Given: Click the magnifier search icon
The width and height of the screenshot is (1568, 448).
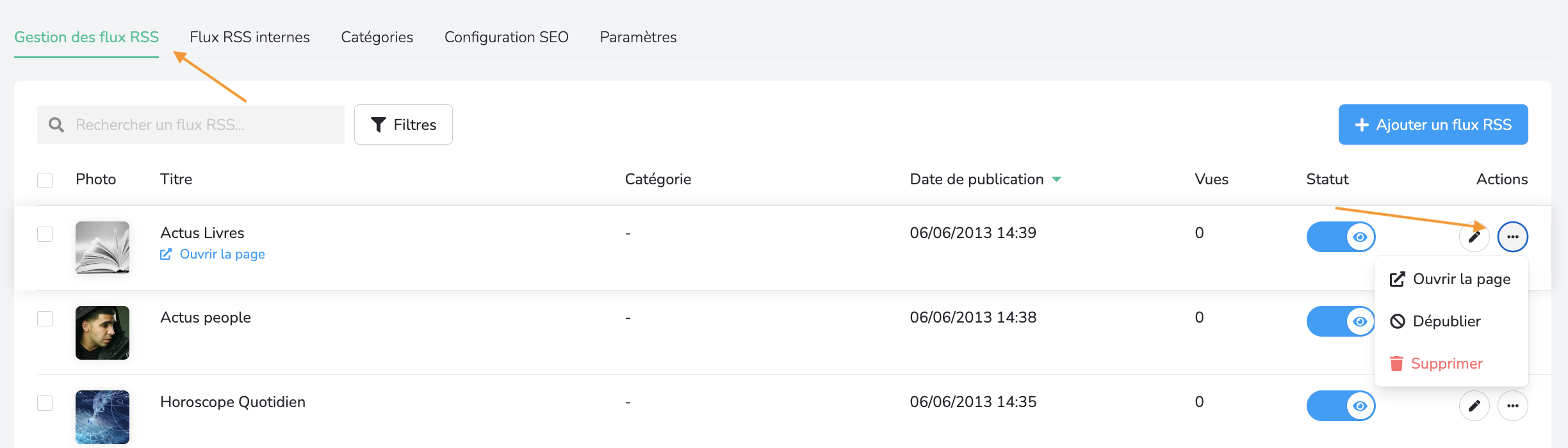Looking at the screenshot, I should pyautogui.click(x=56, y=125).
